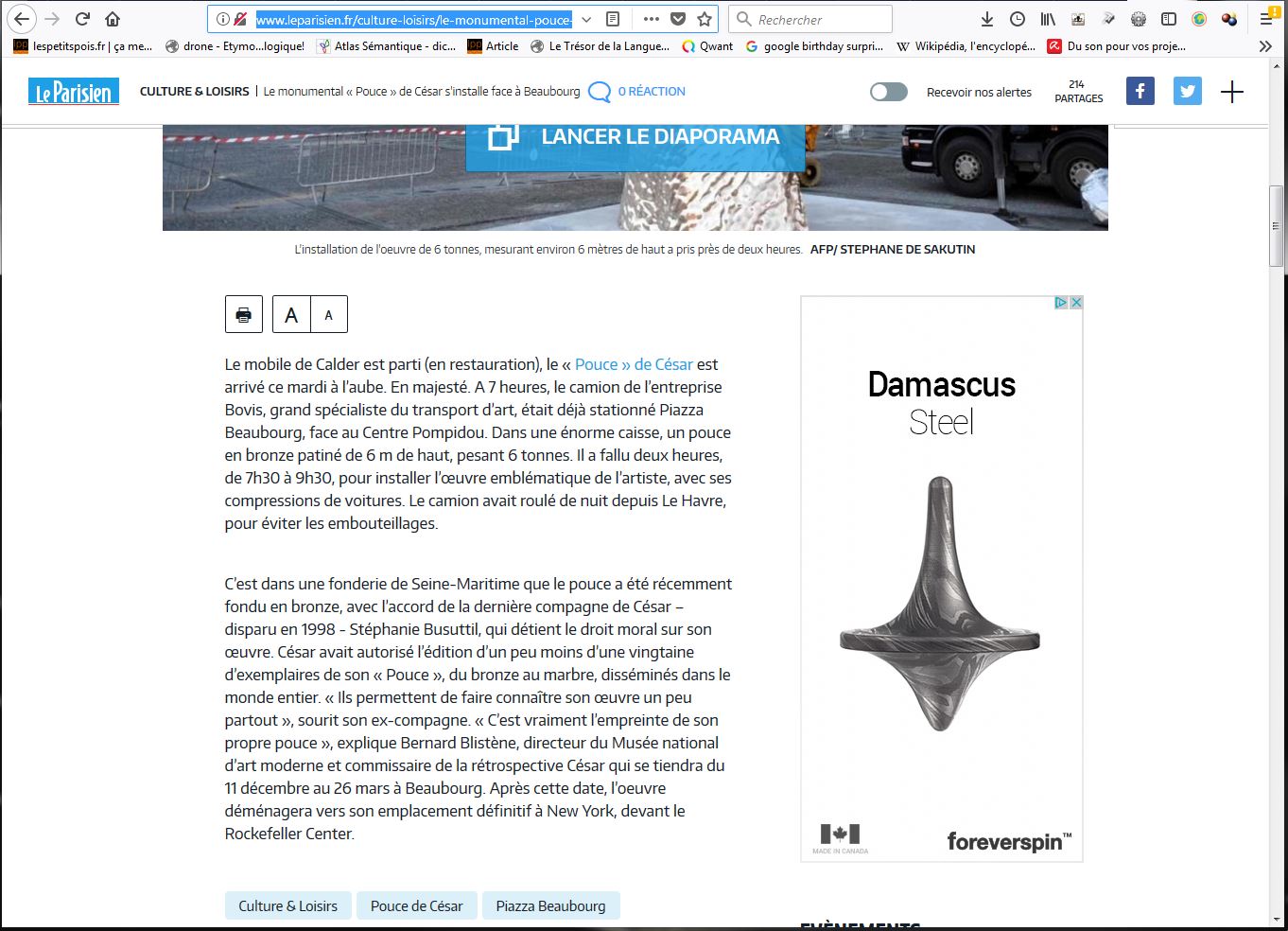
Task: Close the Damascus Steel advertisement
Action: (1075, 303)
